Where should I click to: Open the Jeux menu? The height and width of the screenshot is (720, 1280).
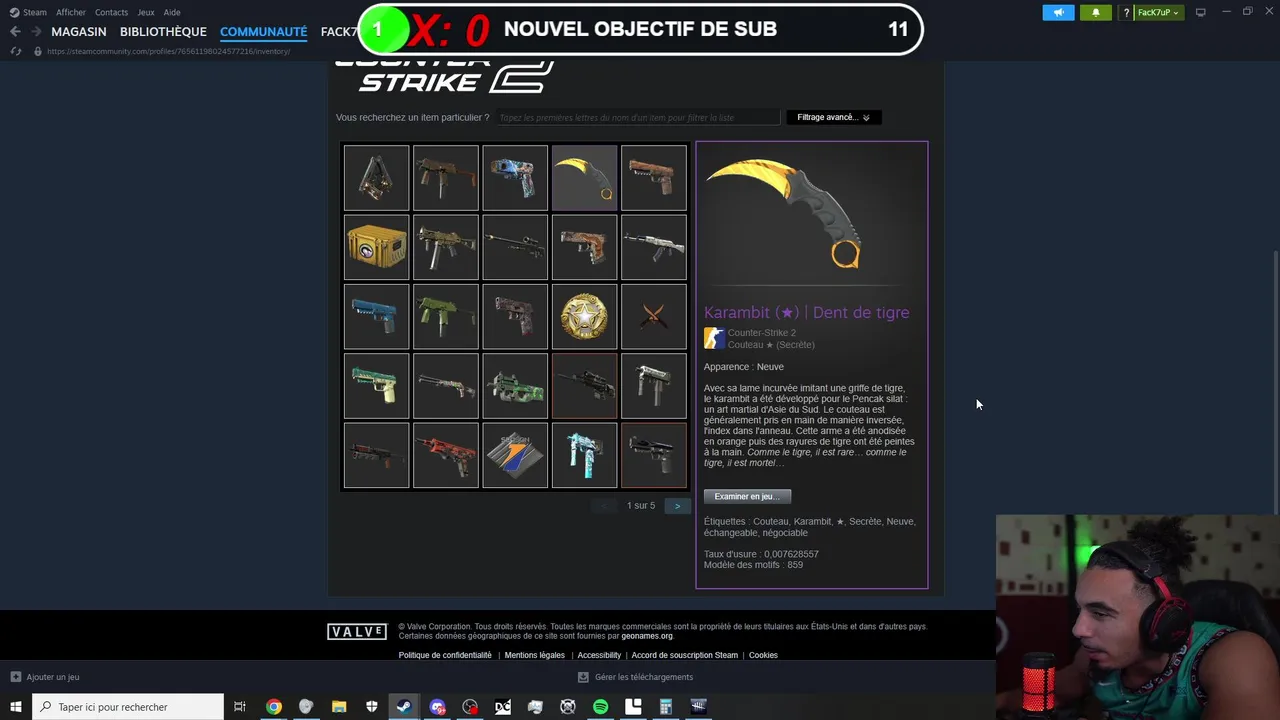(x=146, y=12)
